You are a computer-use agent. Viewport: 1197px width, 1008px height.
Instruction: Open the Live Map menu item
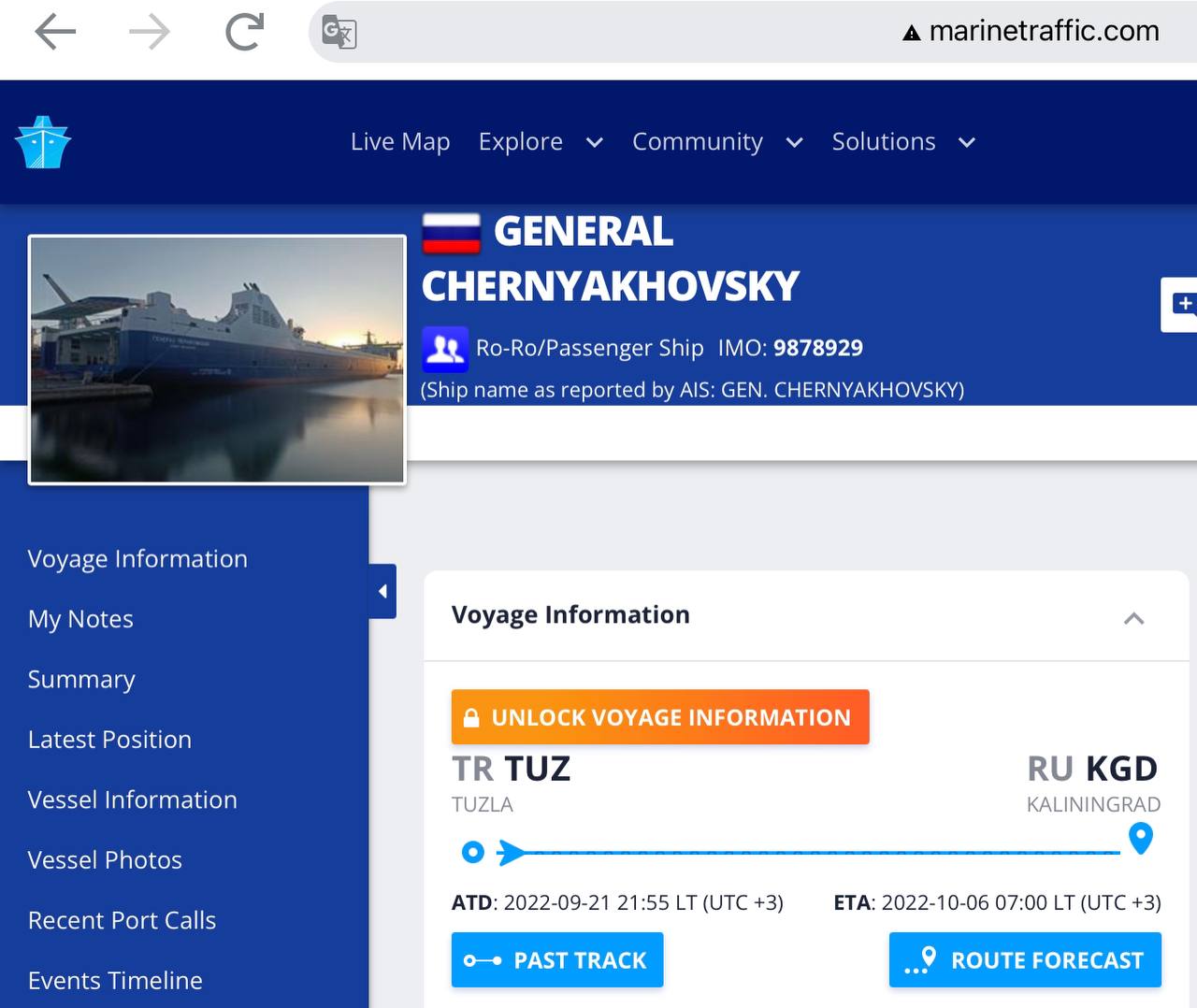click(400, 141)
